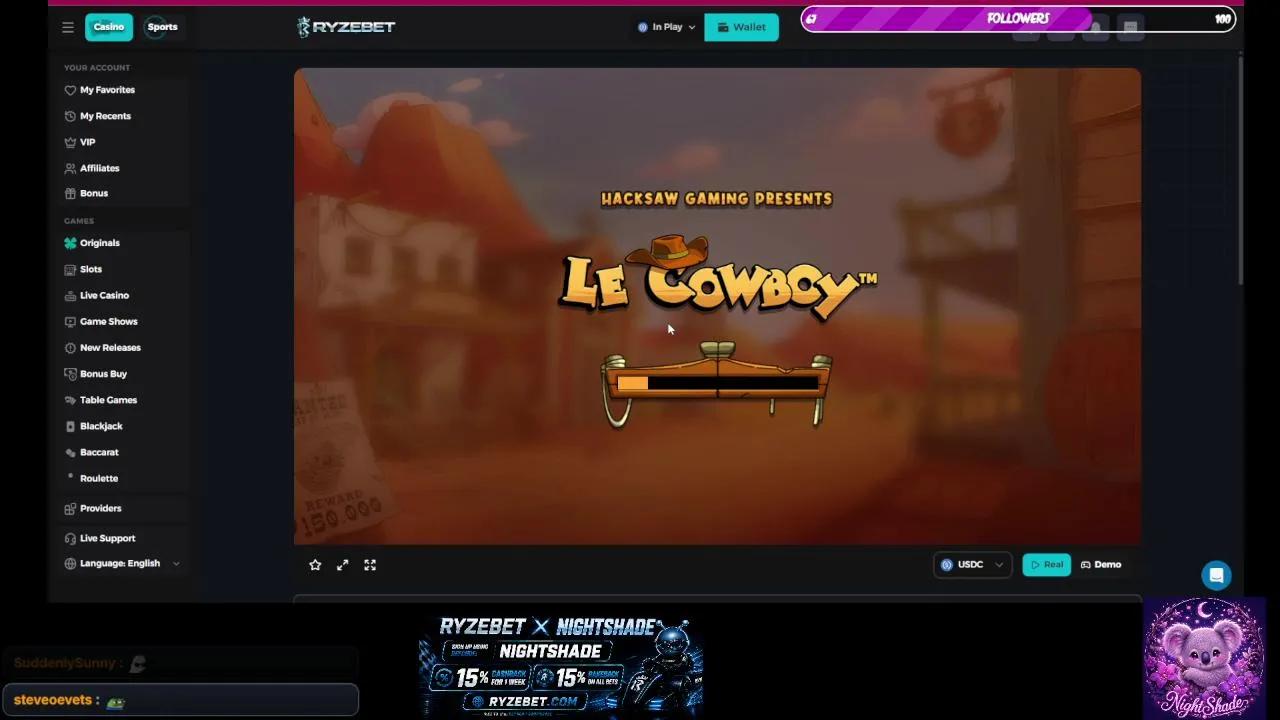Viewport: 1280px width, 720px height.
Task: Click the slots icon beside Slots
Action: (70, 269)
